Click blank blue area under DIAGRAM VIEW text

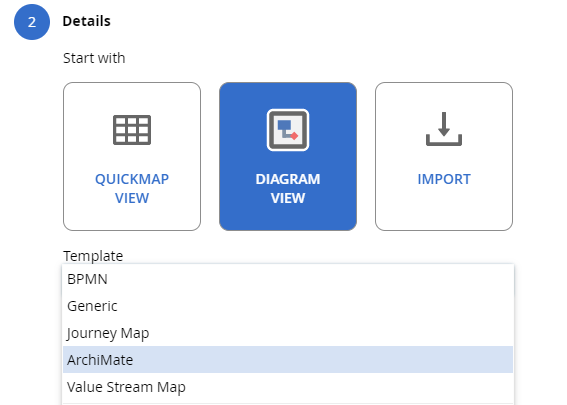pyautogui.click(x=288, y=218)
